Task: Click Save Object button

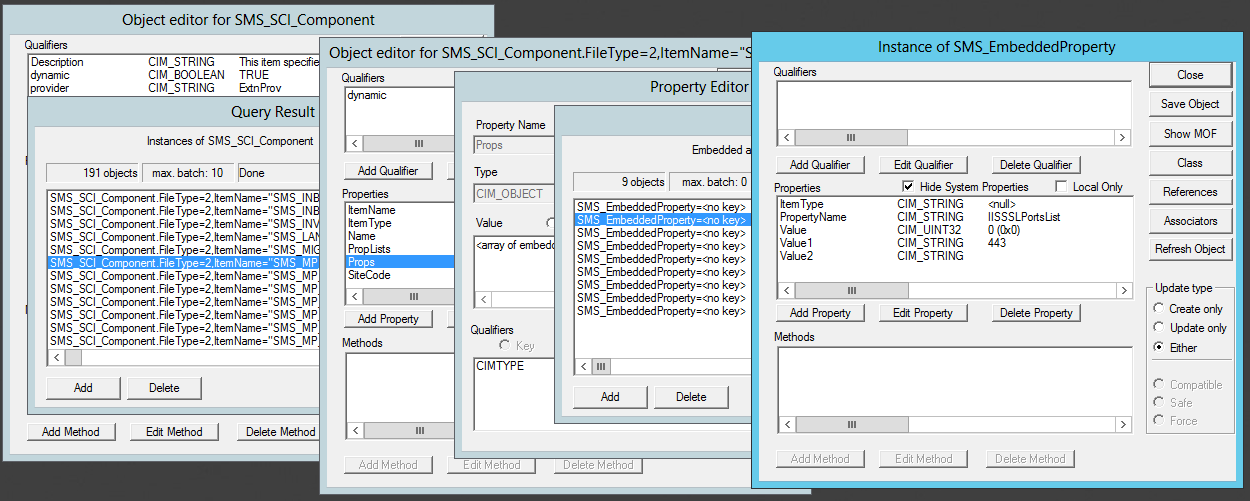Action: (x=1190, y=104)
